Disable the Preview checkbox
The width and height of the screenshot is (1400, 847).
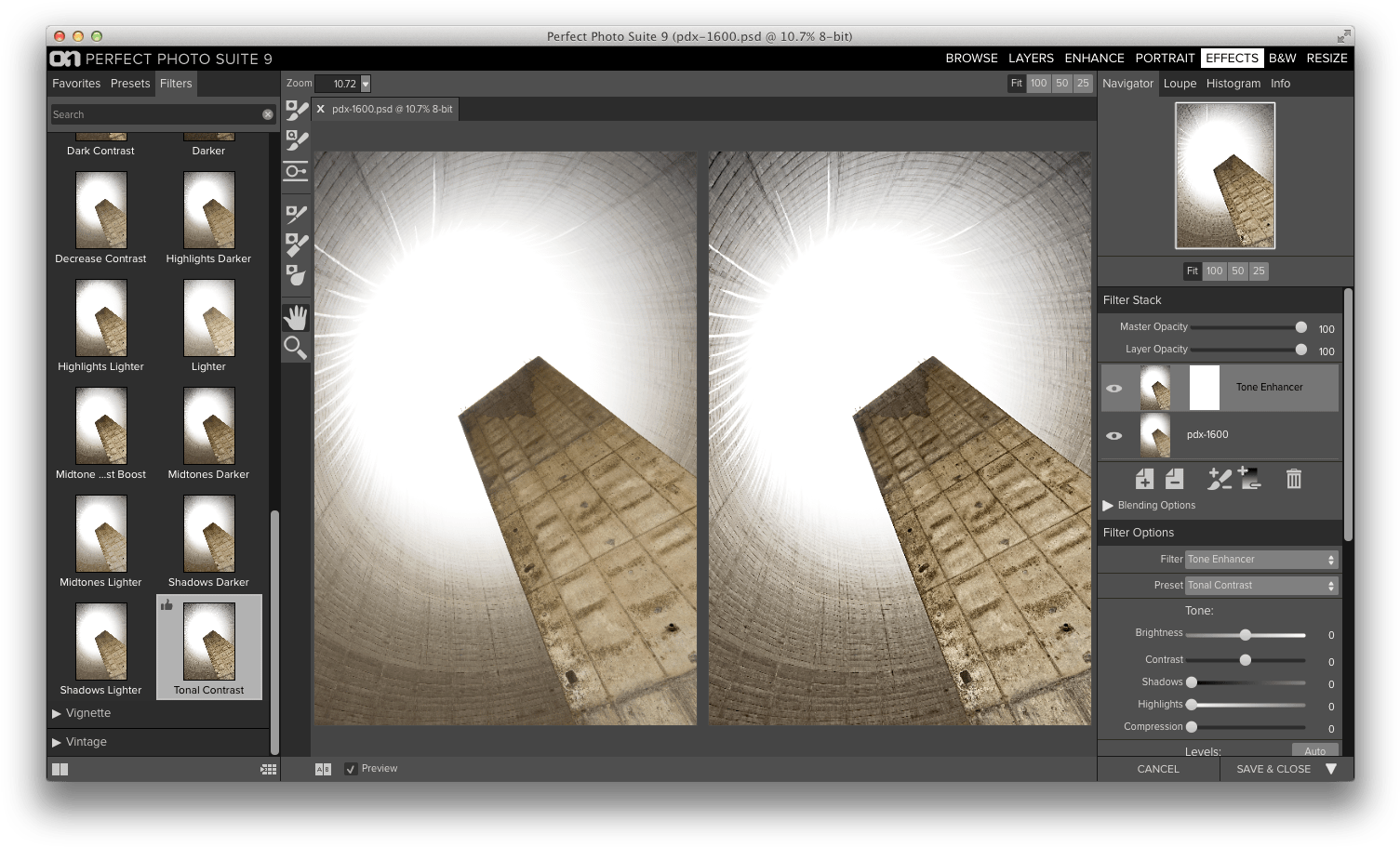point(351,768)
